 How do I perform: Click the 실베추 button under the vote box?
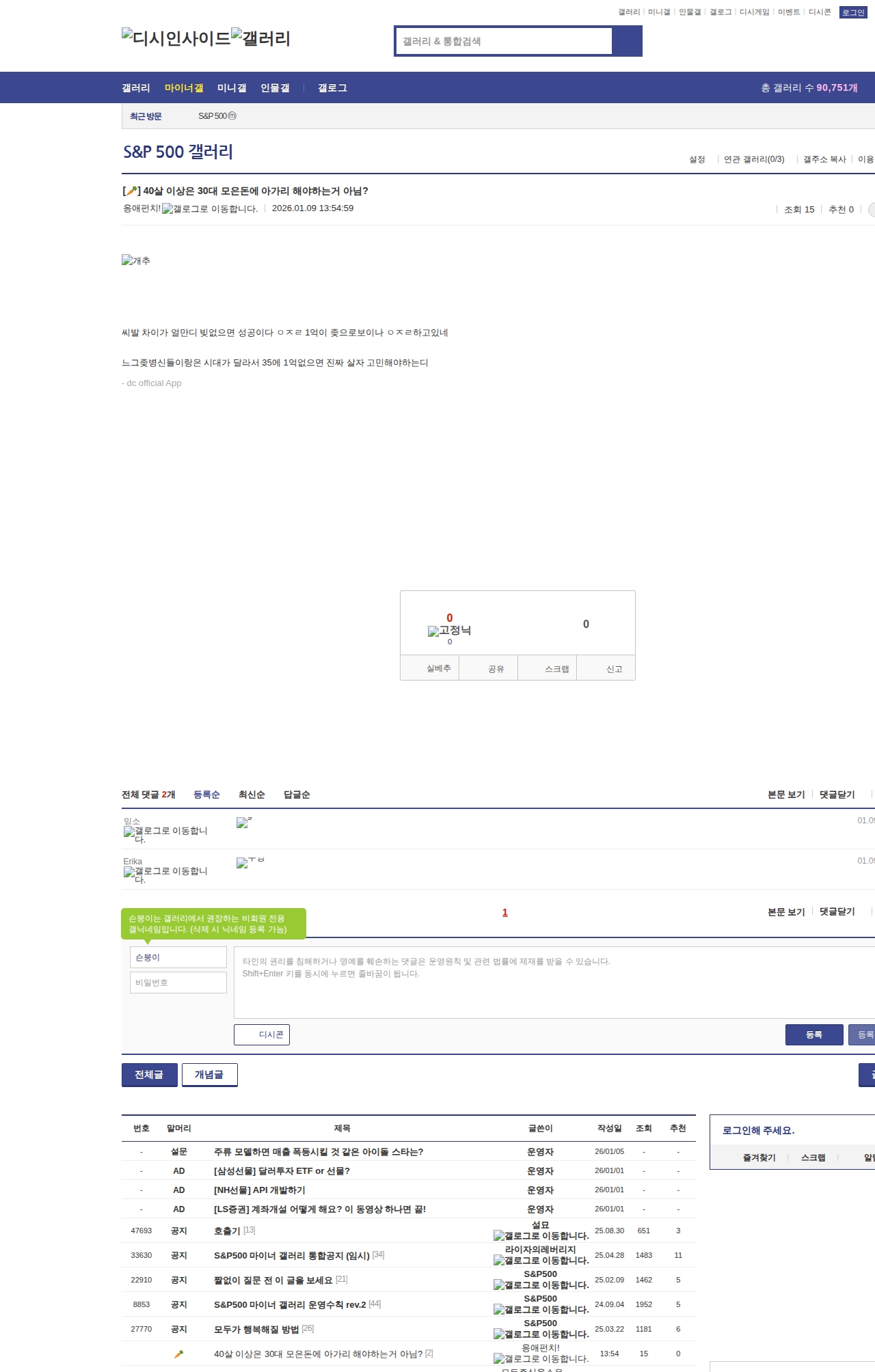tap(430, 668)
